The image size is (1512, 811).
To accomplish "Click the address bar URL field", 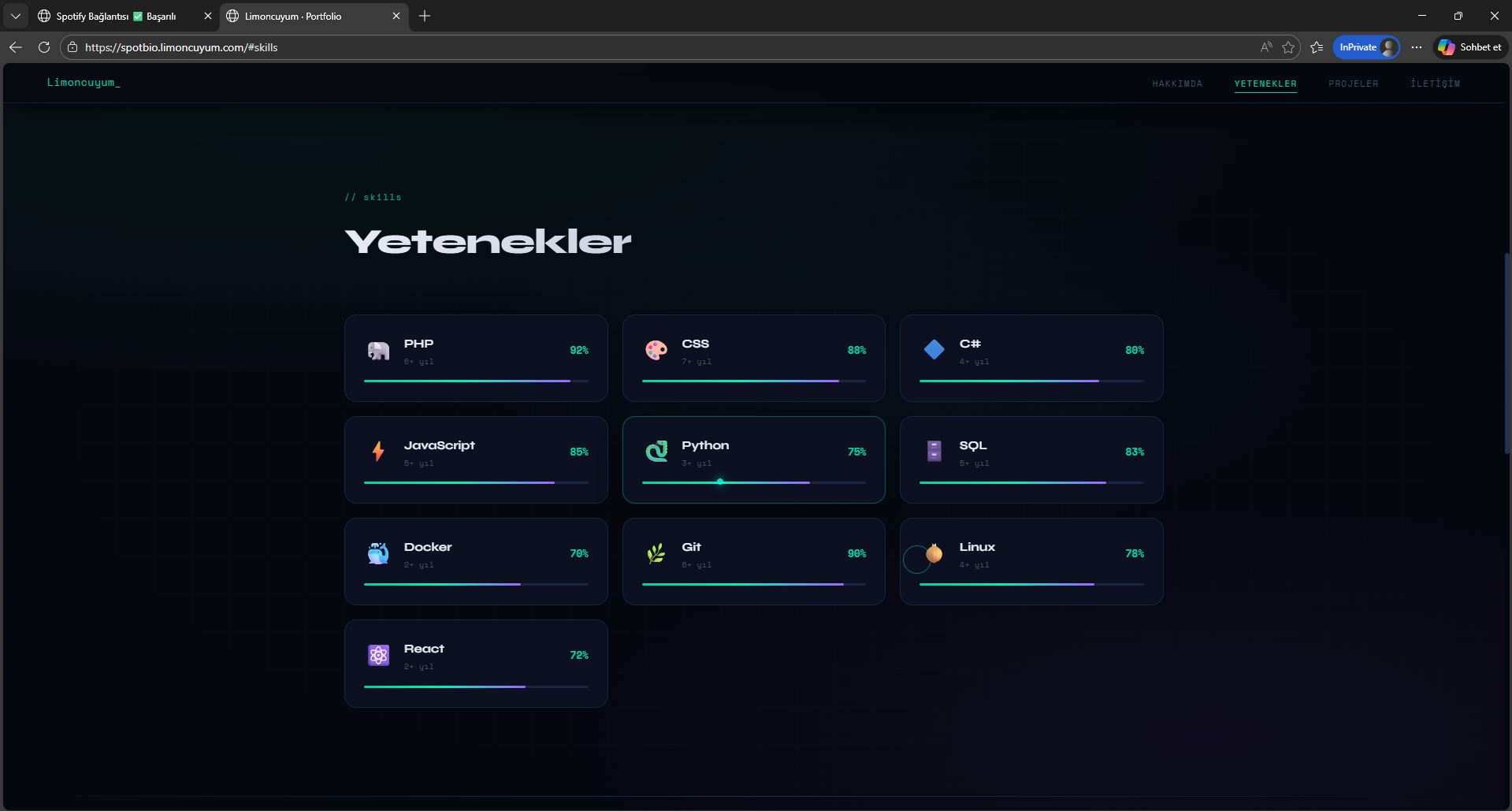I will [x=552, y=47].
